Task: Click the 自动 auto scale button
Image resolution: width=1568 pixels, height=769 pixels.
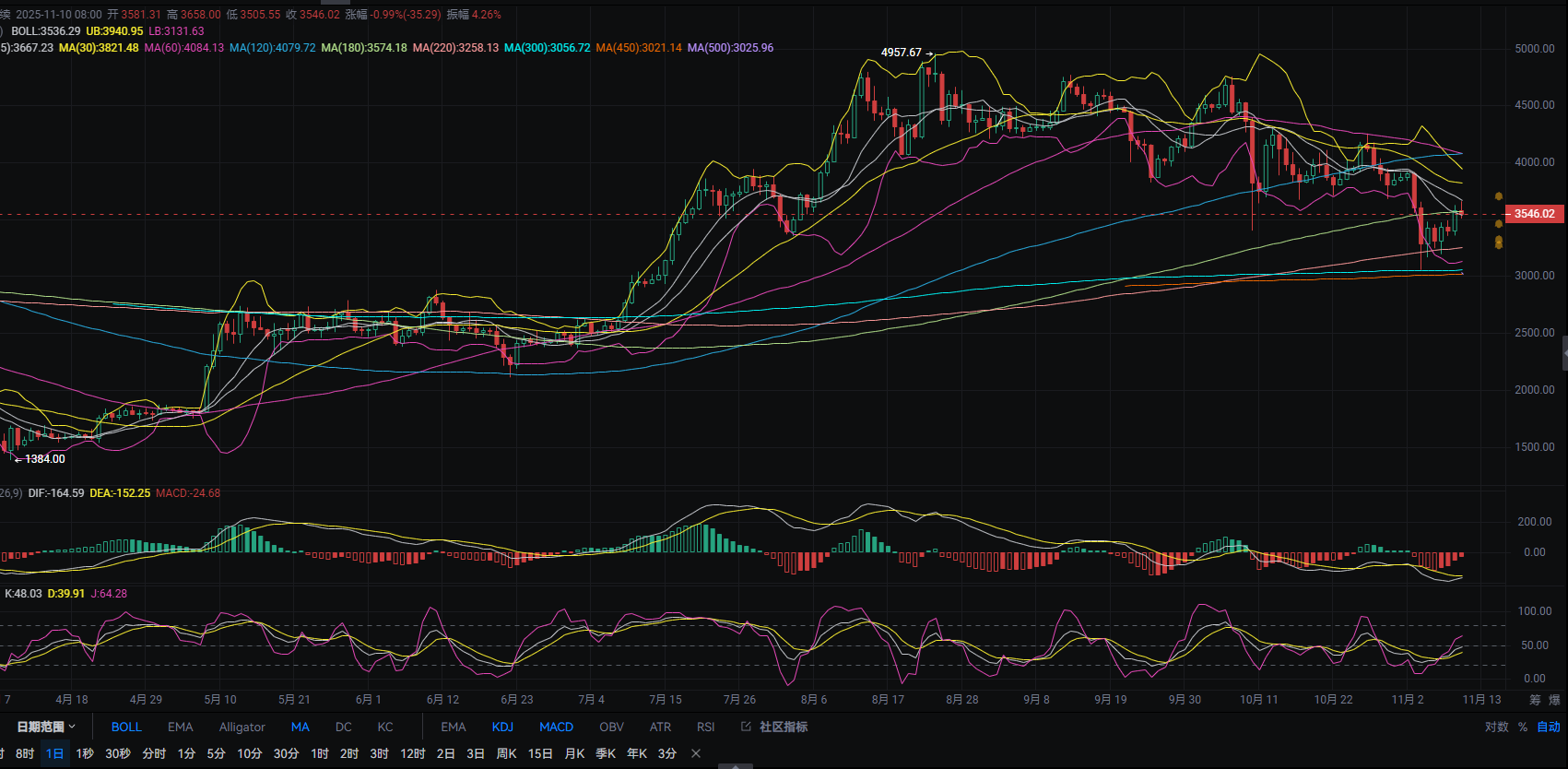Action: click(x=1549, y=727)
